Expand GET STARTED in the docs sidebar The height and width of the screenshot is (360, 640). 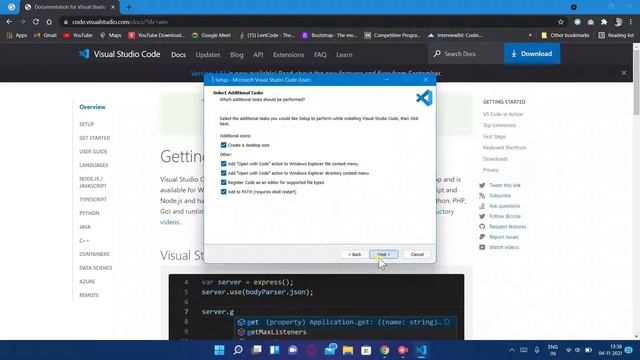pyautogui.click(x=95, y=138)
